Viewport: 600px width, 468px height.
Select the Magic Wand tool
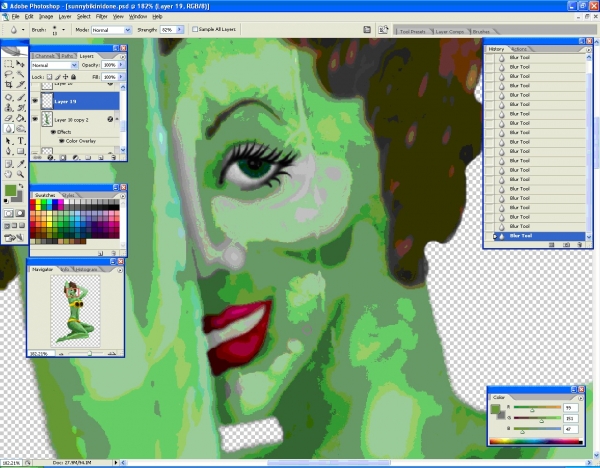21,74
